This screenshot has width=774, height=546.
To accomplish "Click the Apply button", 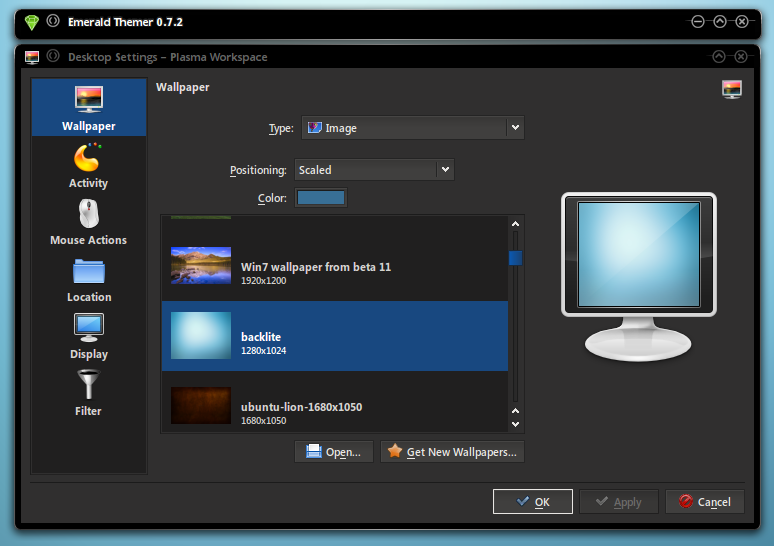I will [x=619, y=502].
